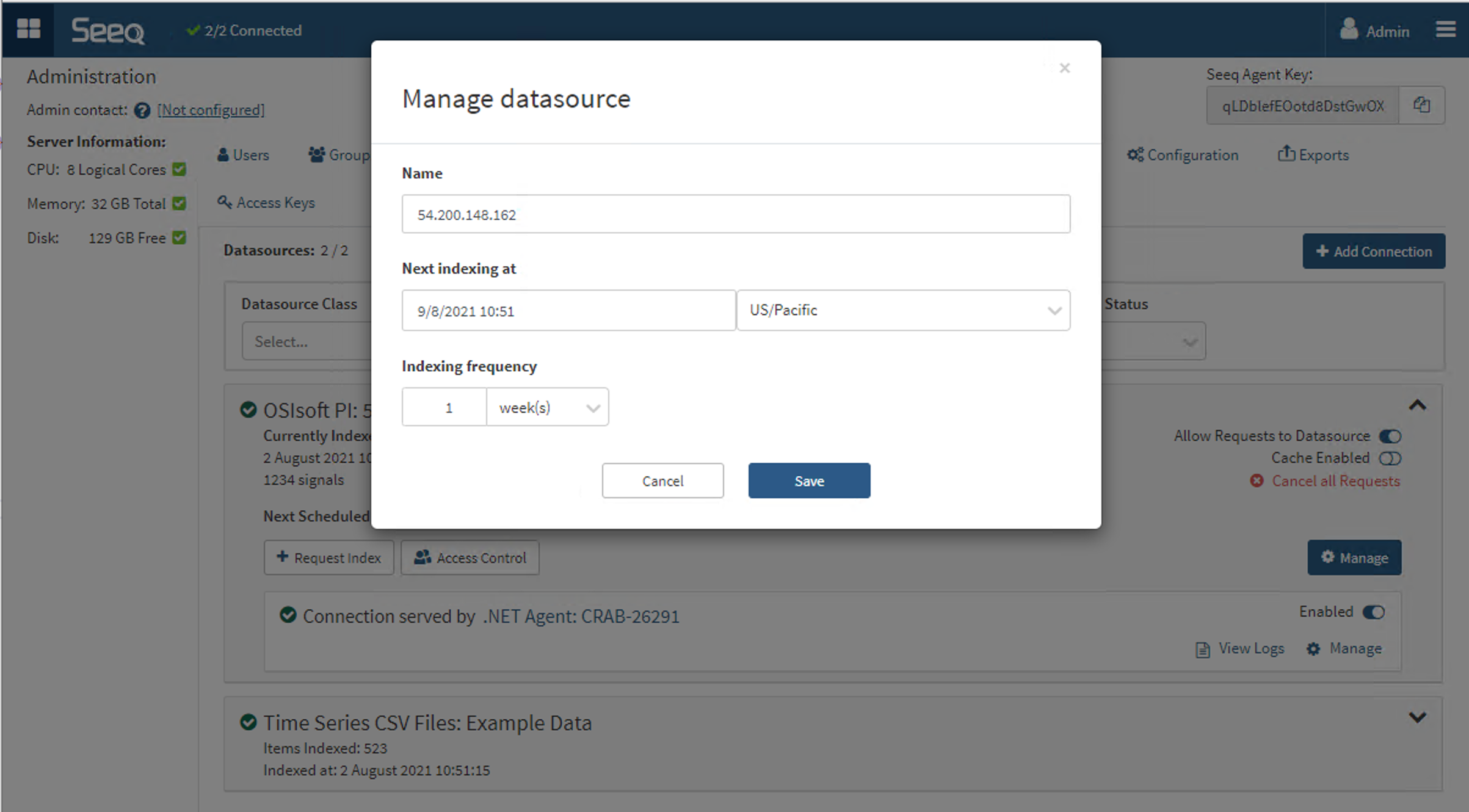Open the week(s) frequency unit dropdown

(x=547, y=407)
